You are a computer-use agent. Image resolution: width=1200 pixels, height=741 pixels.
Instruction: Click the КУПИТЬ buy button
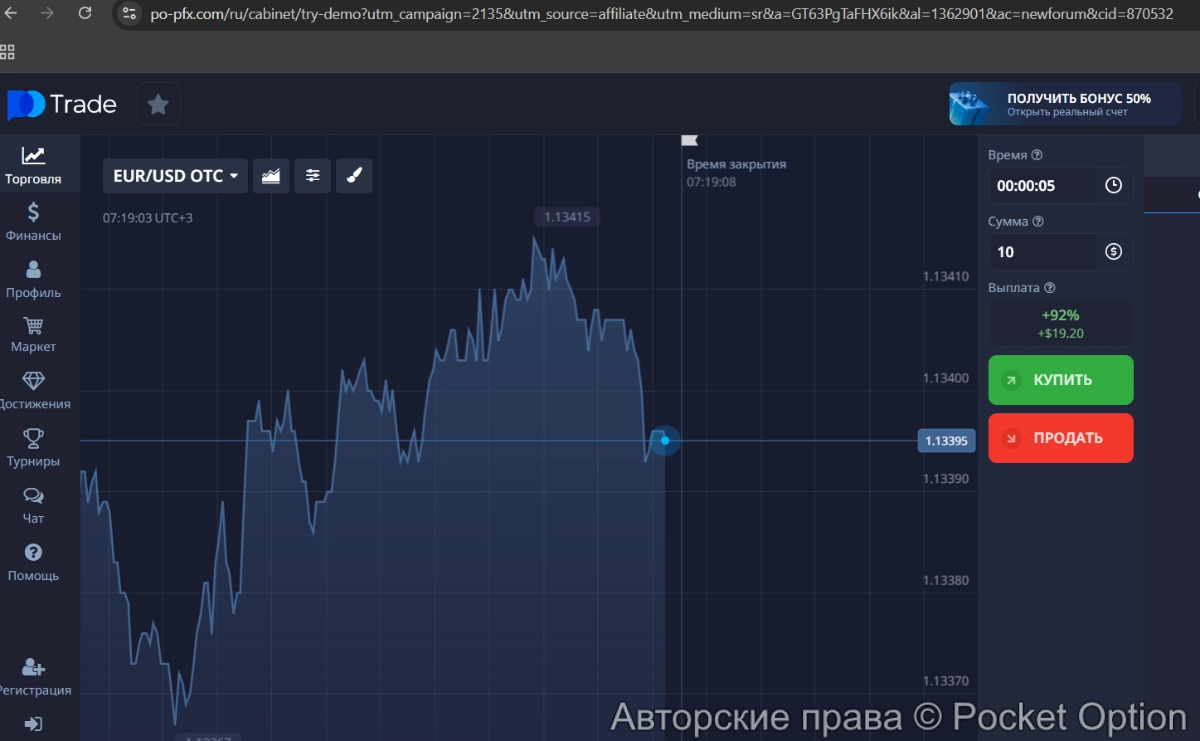tap(1061, 380)
